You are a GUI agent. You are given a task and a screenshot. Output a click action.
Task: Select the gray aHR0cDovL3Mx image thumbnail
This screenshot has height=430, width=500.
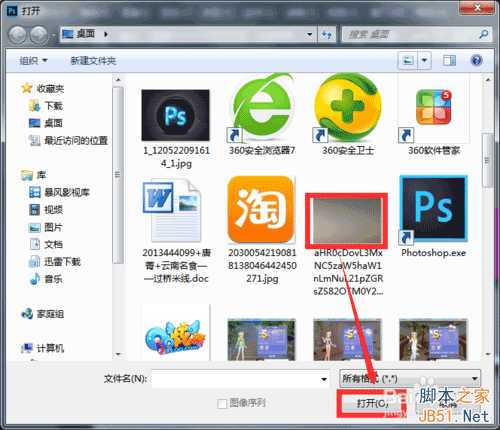347,221
